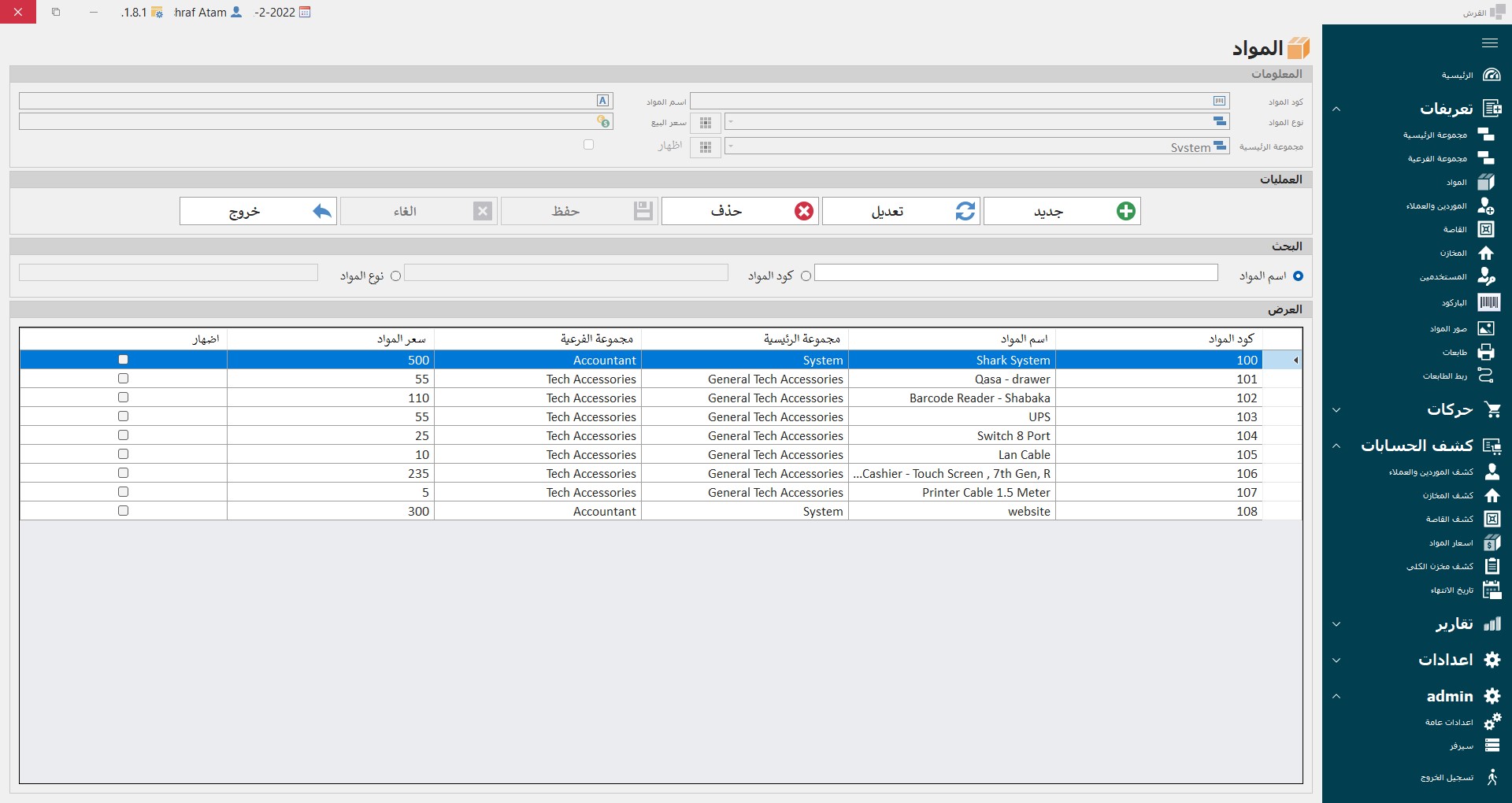Click the hamburger menu icon in sidebar
This screenshot has width=1512, height=803.
[x=1489, y=43]
